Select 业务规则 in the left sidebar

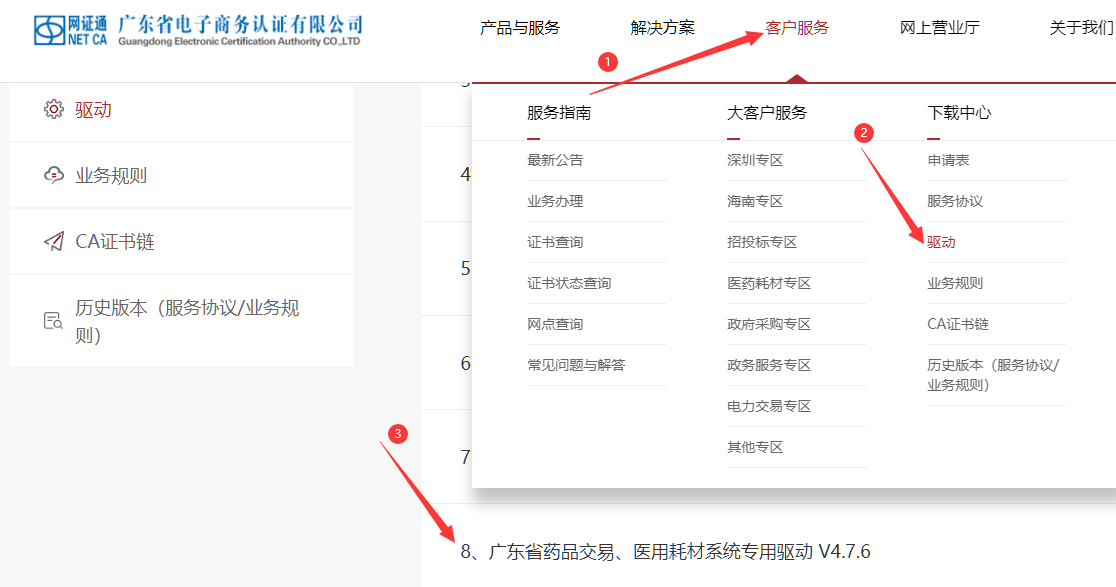click(111, 176)
